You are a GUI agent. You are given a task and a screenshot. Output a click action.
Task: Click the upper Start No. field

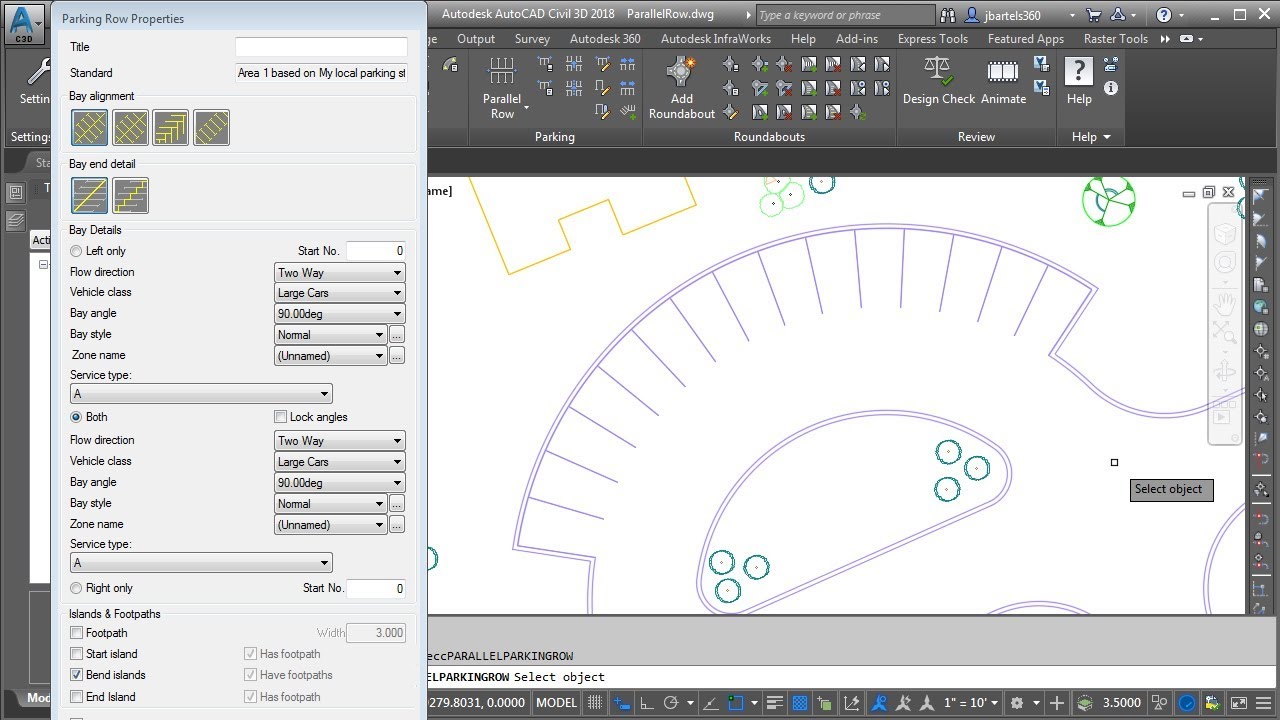coord(376,251)
